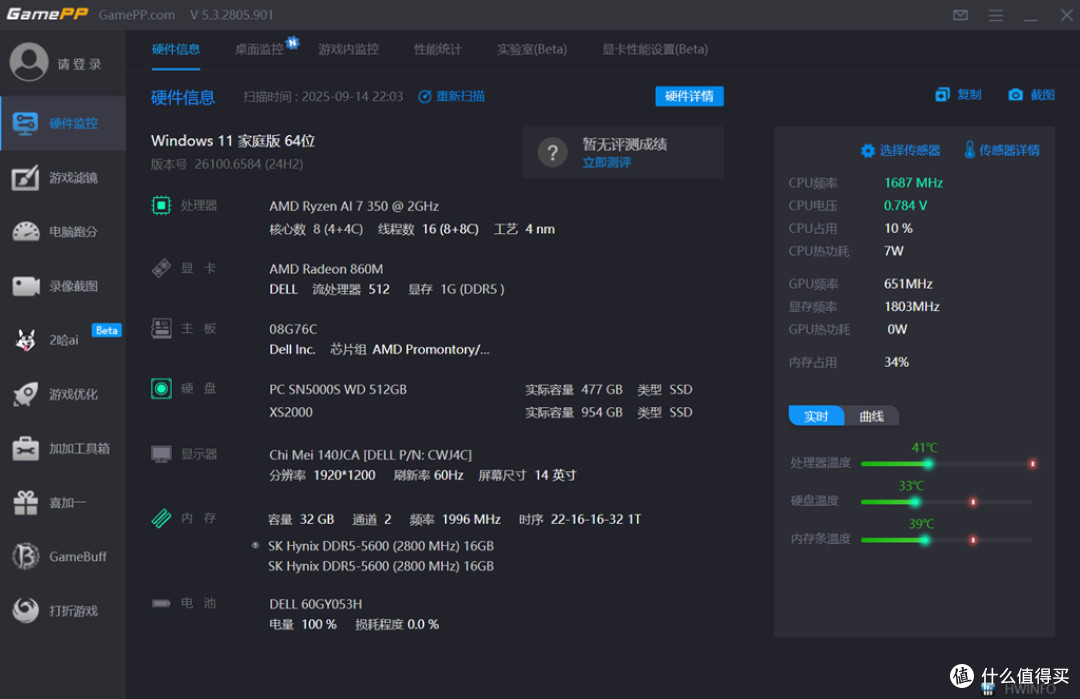Open 游戏滤镜 in the sidebar
Image resolution: width=1080 pixels, height=699 pixels.
click(x=63, y=178)
